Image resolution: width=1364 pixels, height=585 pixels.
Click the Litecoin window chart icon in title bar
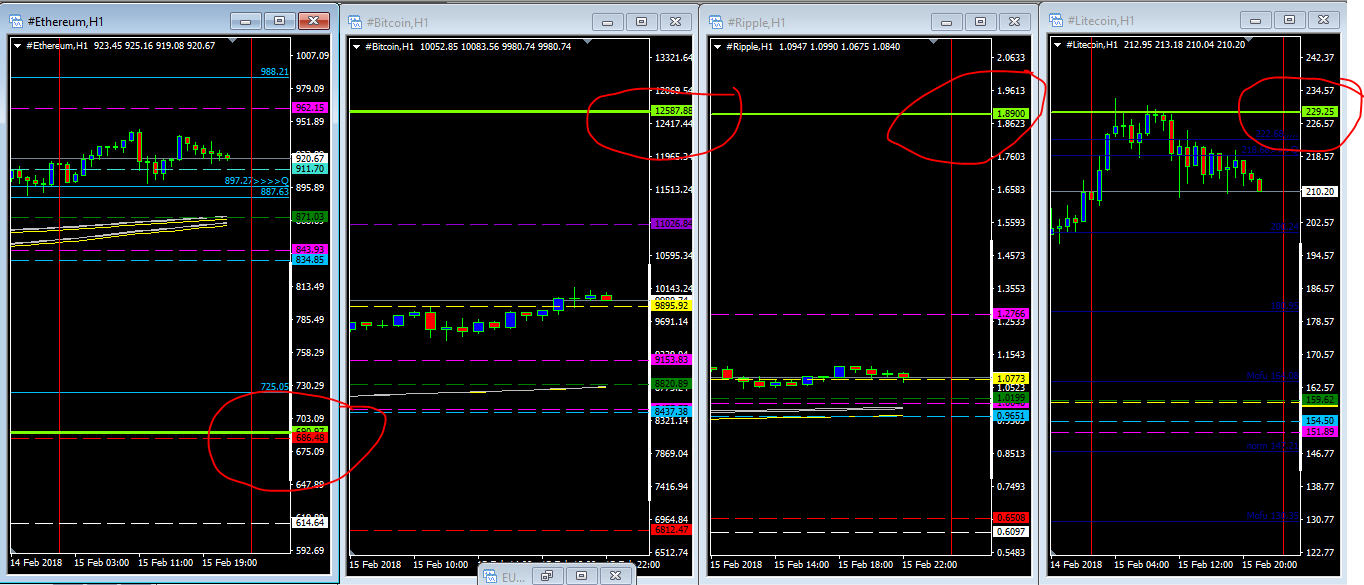[1055, 20]
